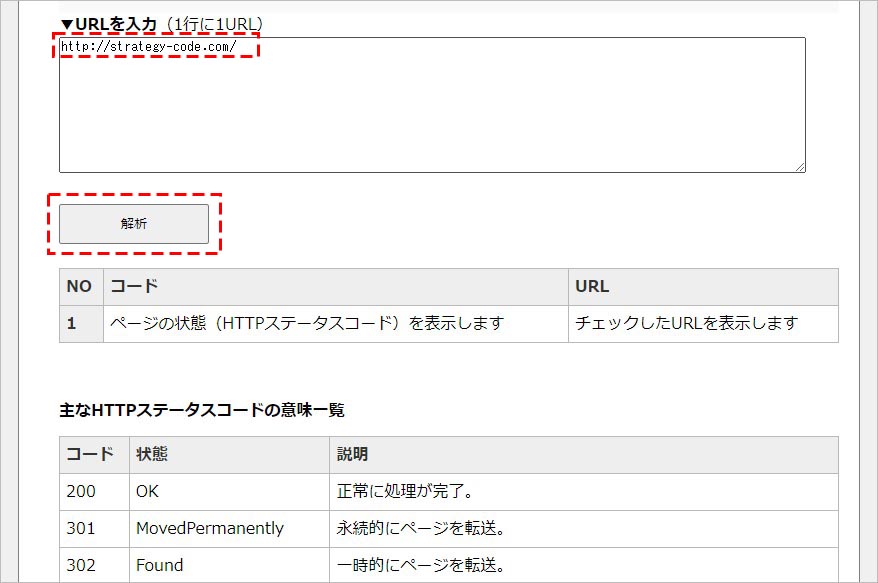Select the NO column header
Screen dimensions: 878x583
coord(80,286)
